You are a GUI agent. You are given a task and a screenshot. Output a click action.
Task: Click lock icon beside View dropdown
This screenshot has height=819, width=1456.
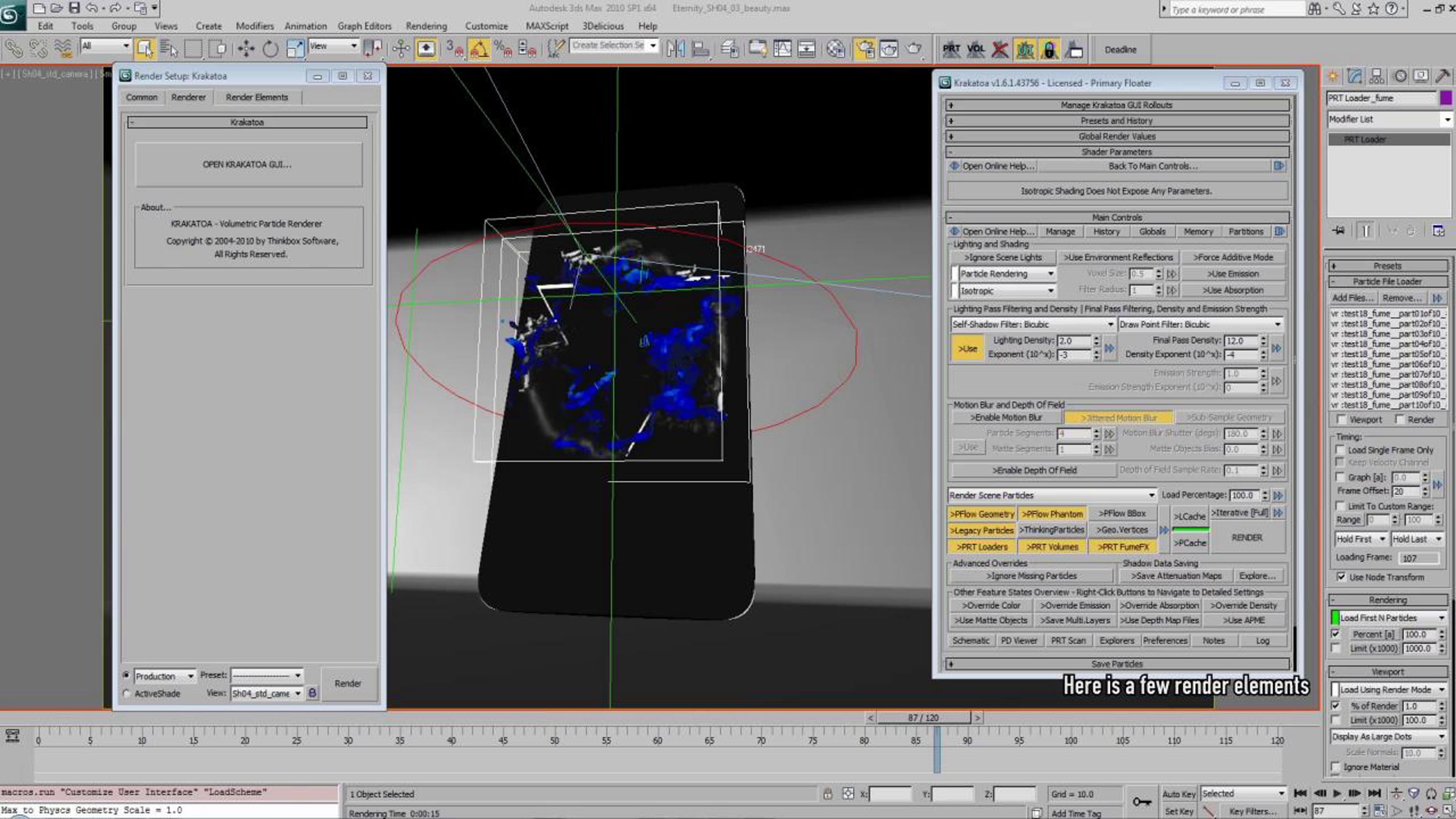click(312, 693)
